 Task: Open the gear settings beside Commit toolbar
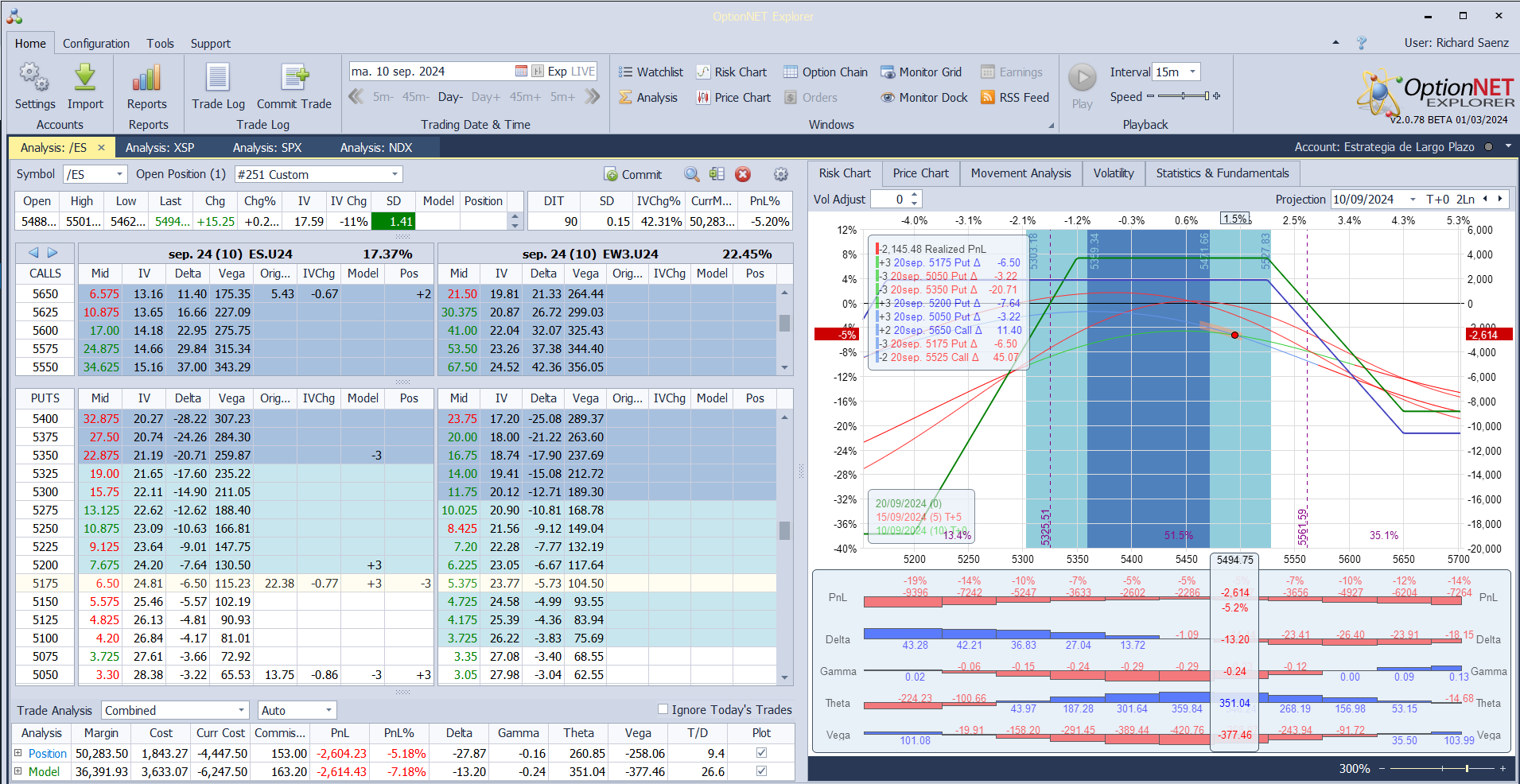(x=781, y=174)
